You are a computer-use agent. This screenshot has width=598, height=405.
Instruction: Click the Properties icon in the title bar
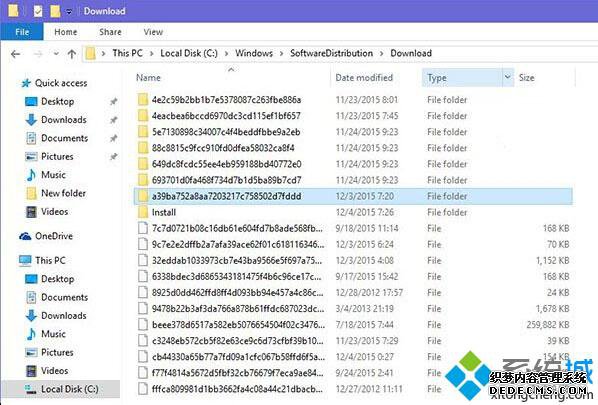(38, 11)
